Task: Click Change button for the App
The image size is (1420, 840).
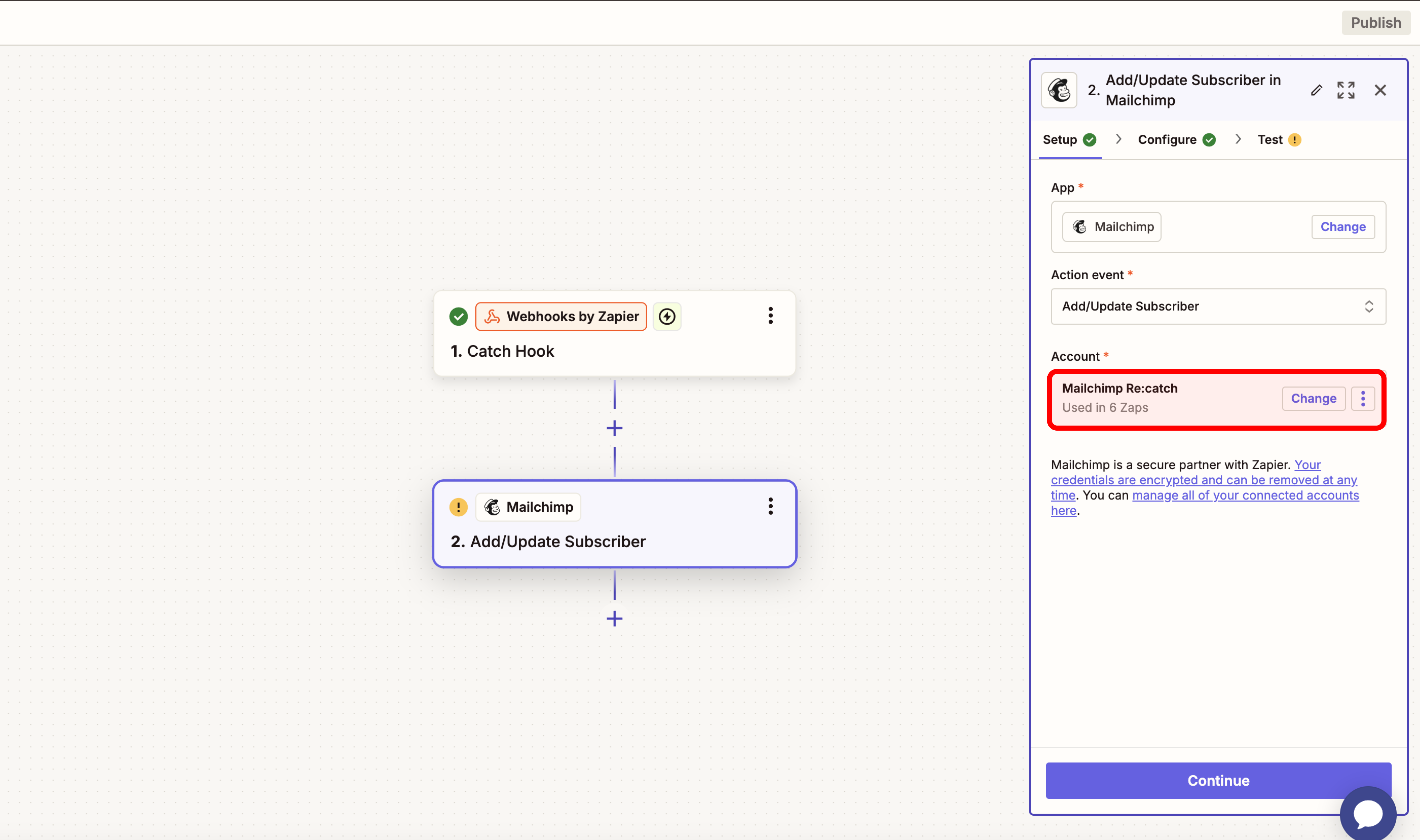Action: pos(1343,227)
